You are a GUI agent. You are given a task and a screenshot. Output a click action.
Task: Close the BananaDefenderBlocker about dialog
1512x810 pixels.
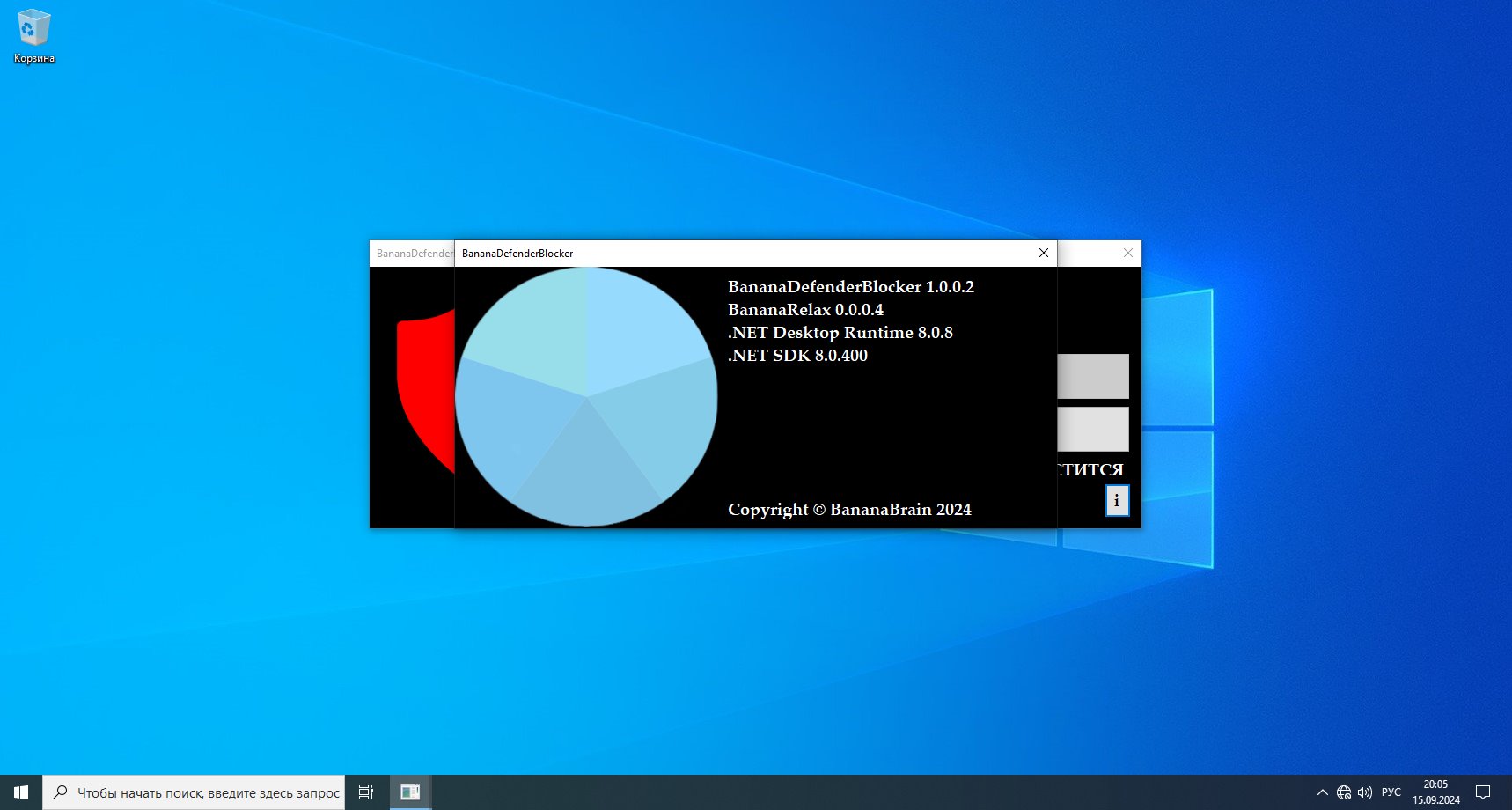click(1044, 253)
